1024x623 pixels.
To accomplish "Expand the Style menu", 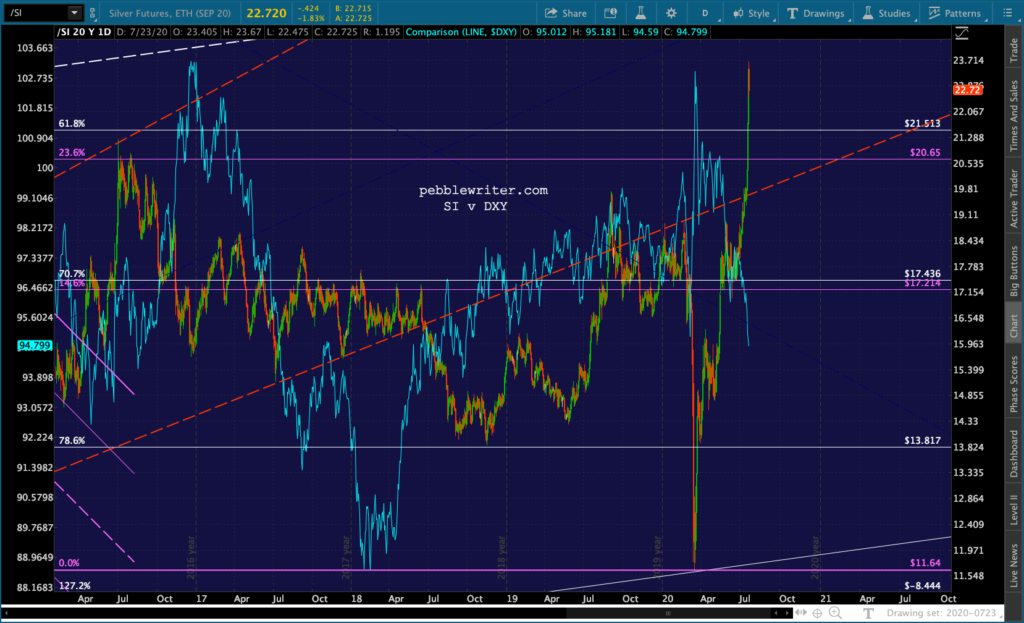I will pyautogui.click(x=752, y=13).
